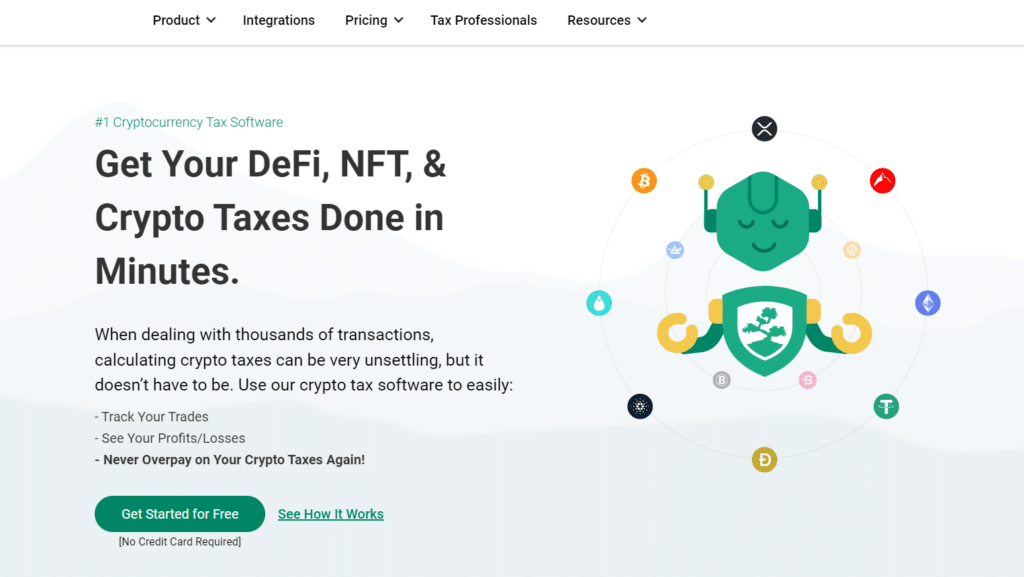Click the paragraph about thousands of transactions
This screenshot has width=1024, height=577.
point(304,360)
